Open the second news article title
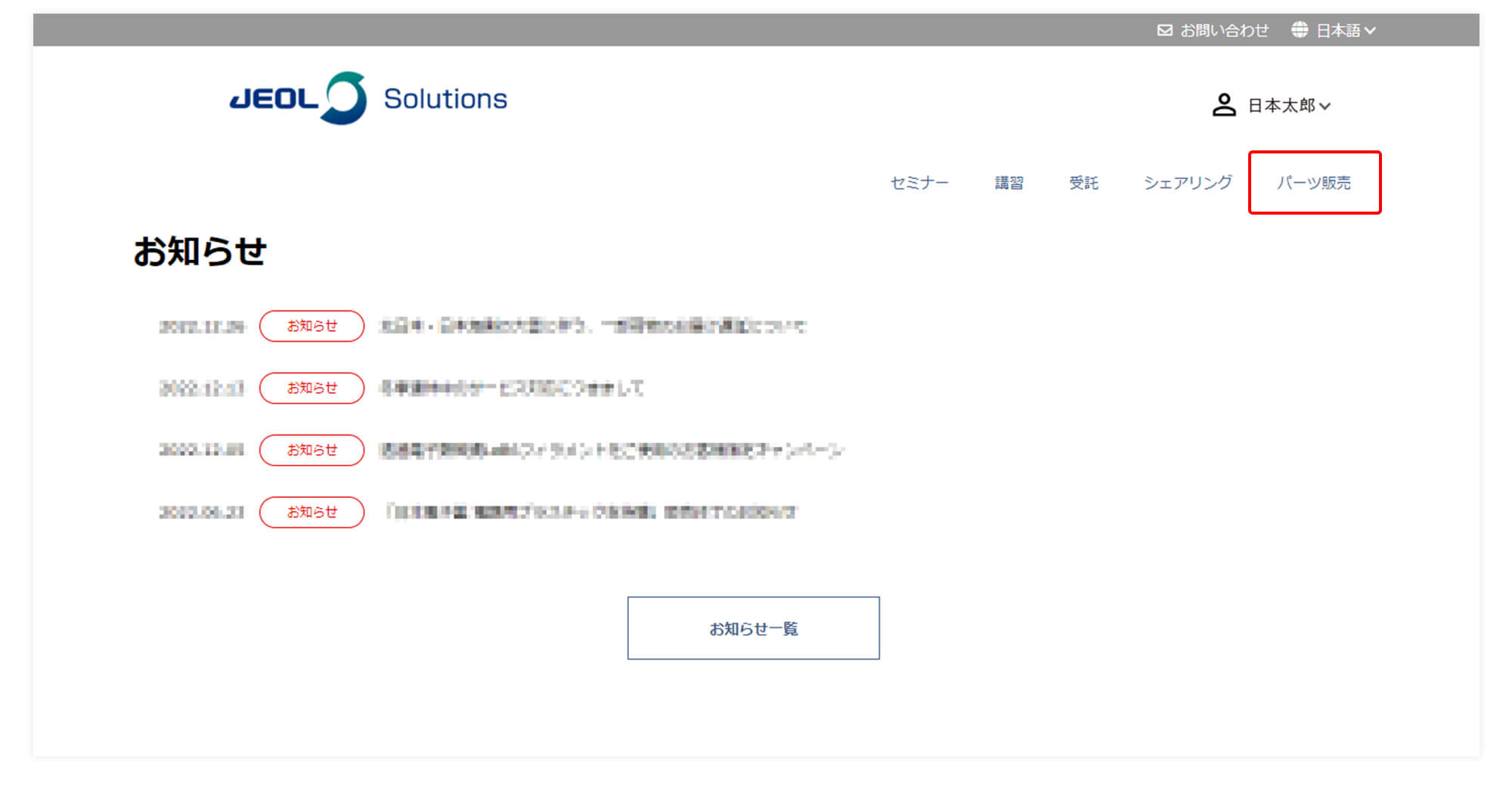Viewport: 1512px width, 792px height. pos(511,388)
